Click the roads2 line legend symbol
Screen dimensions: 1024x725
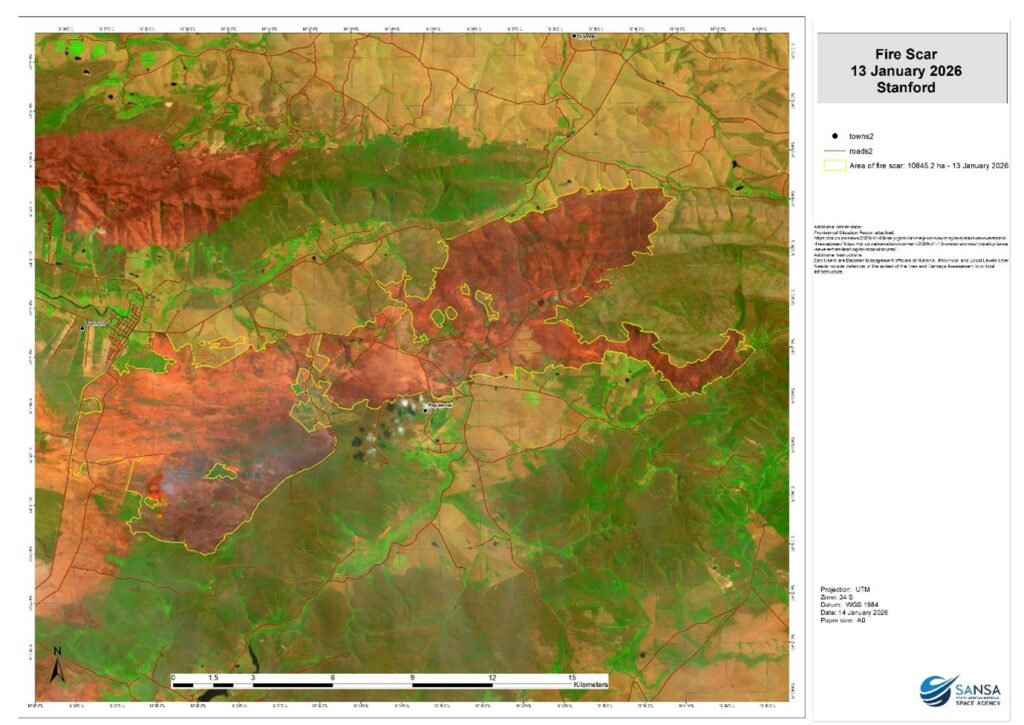833,150
